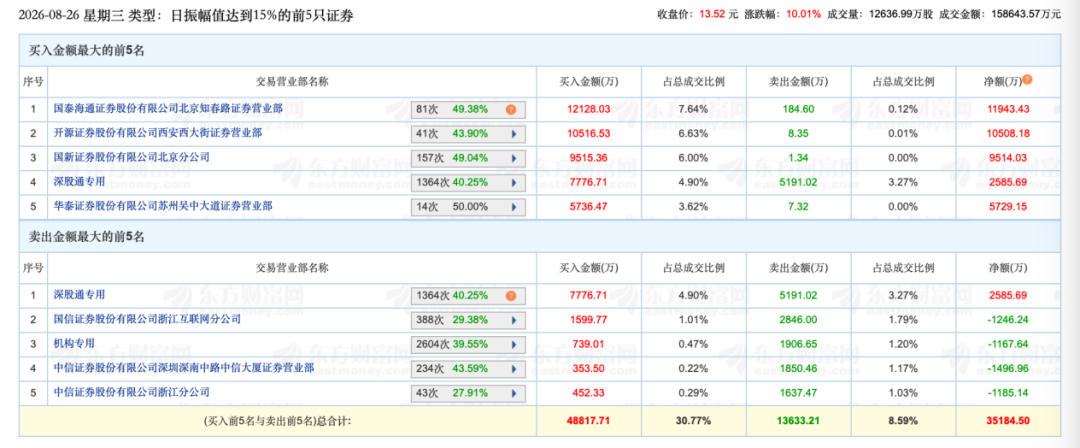Click the buy amount 452.33
The height and width of the screenshot is (448, 1080).
pyautogui.click(x=589, y=393)
